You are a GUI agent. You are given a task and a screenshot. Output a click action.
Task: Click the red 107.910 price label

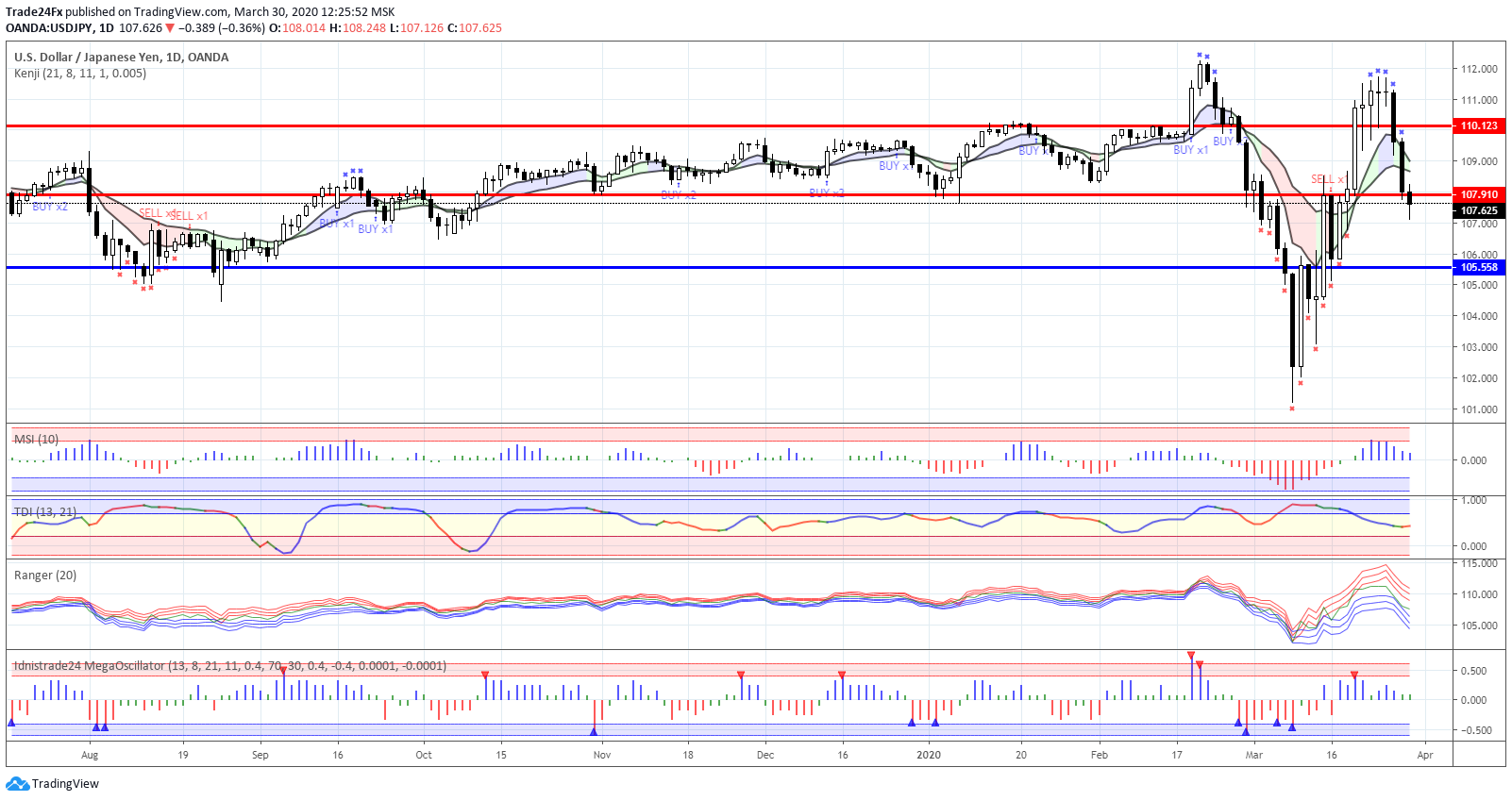[1479, 194]
